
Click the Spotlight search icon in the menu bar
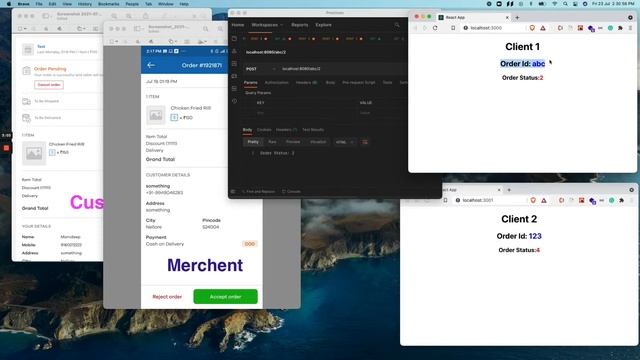[565, 4]
